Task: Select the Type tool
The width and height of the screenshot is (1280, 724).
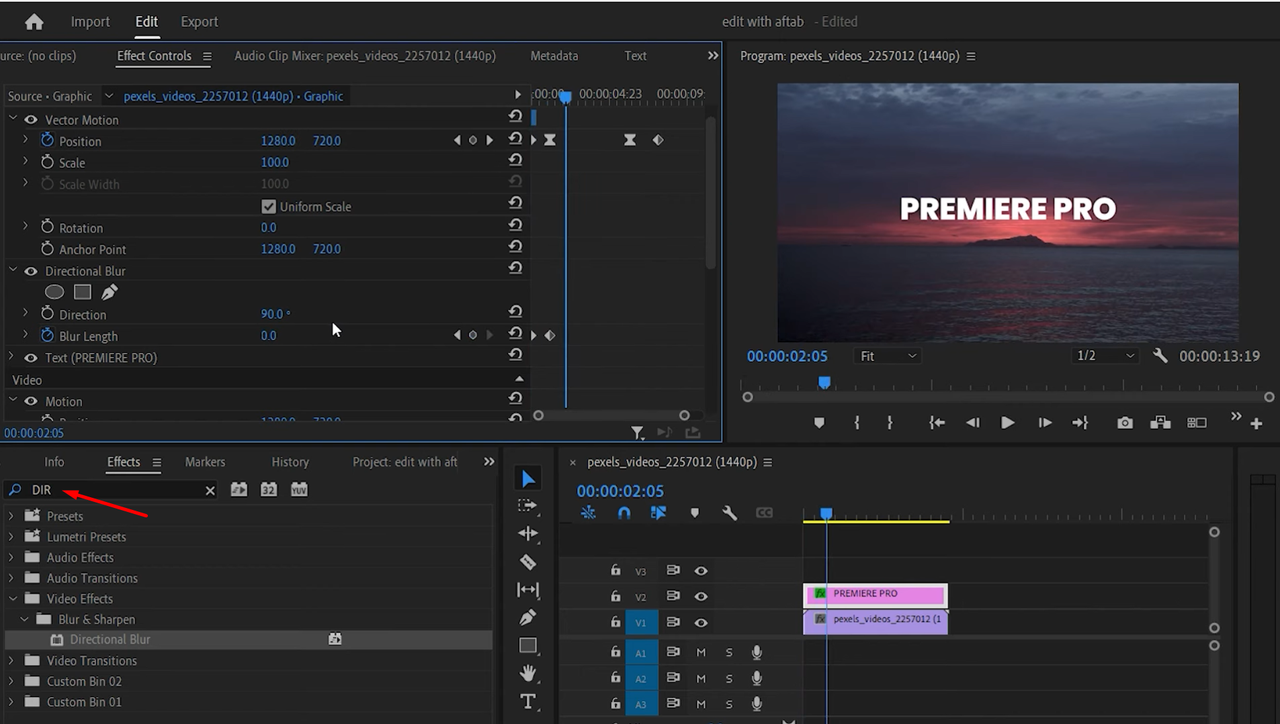Action: (528, 701)
